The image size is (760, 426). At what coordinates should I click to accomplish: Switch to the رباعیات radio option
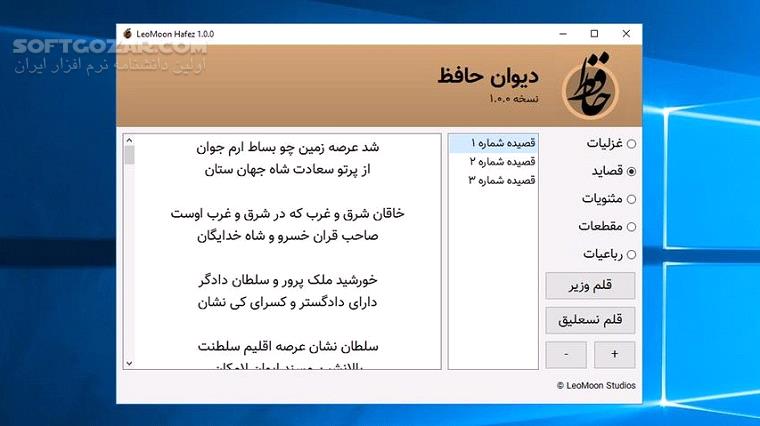click(x=631, y=254)
